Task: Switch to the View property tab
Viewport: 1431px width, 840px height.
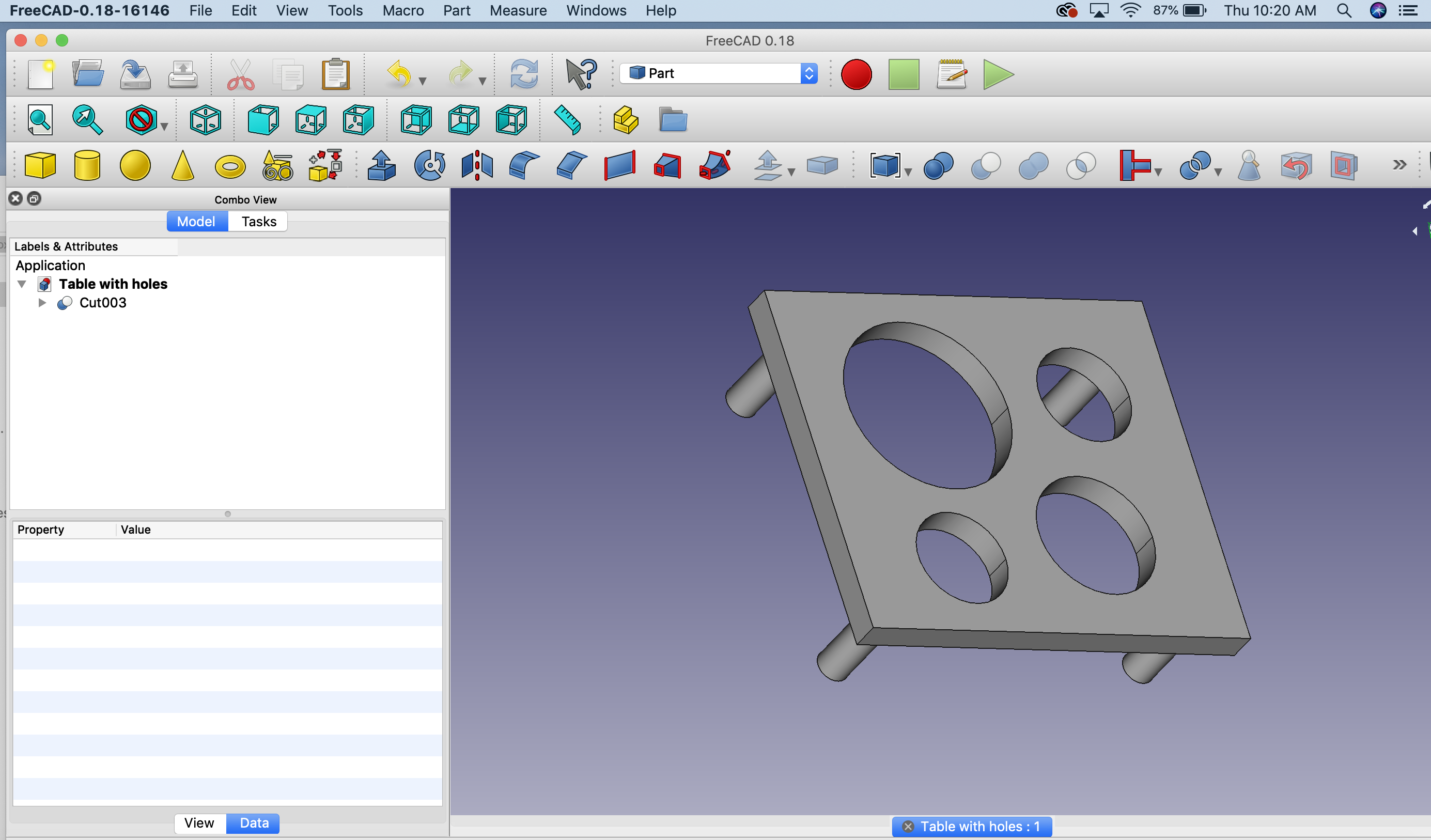Action: [199, 823]
